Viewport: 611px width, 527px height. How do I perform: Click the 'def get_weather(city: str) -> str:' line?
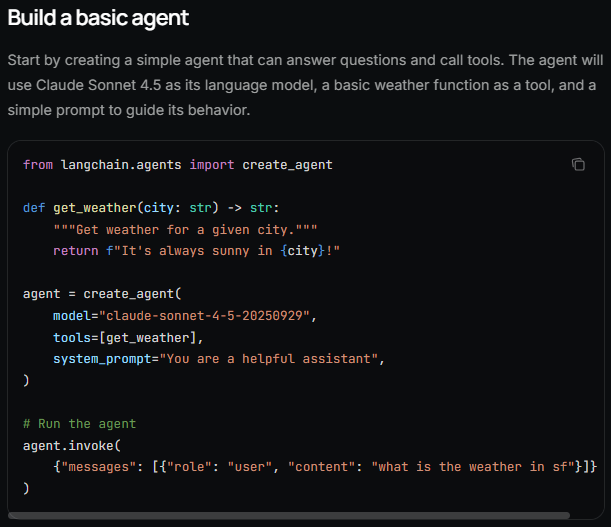(151, 208)
